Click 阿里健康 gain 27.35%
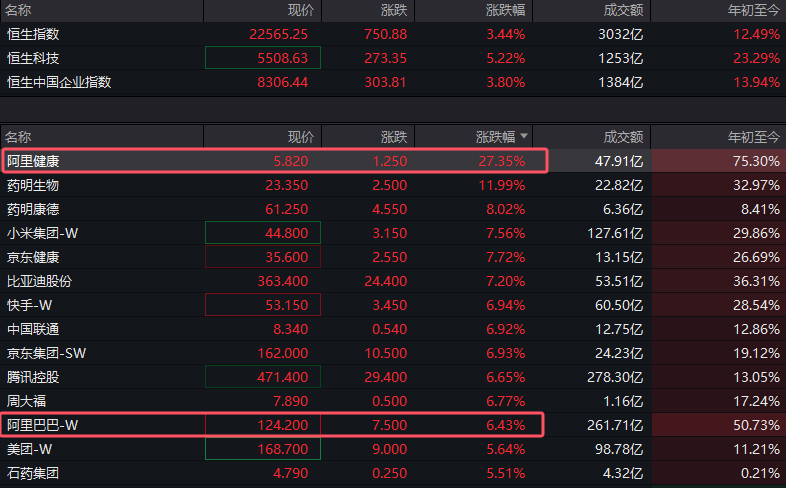 pos(502,161)
